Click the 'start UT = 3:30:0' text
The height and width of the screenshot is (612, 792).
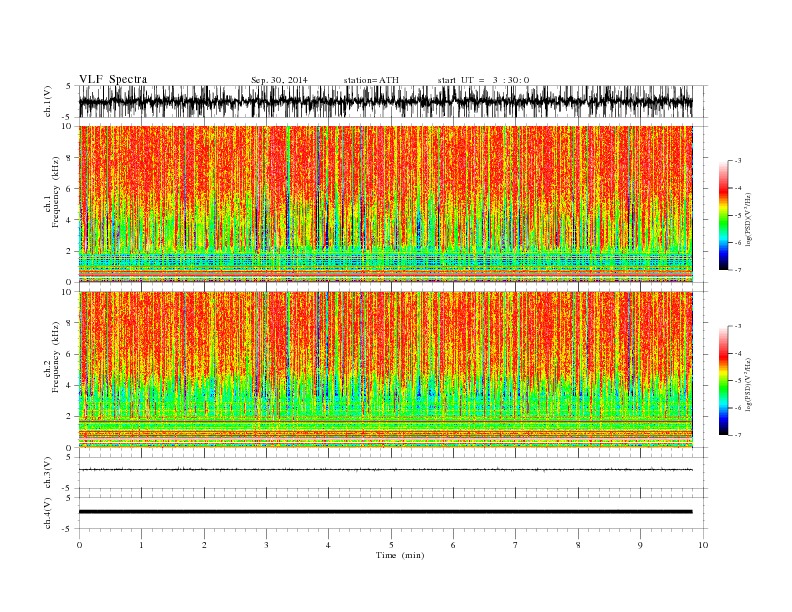click(483, 80)
